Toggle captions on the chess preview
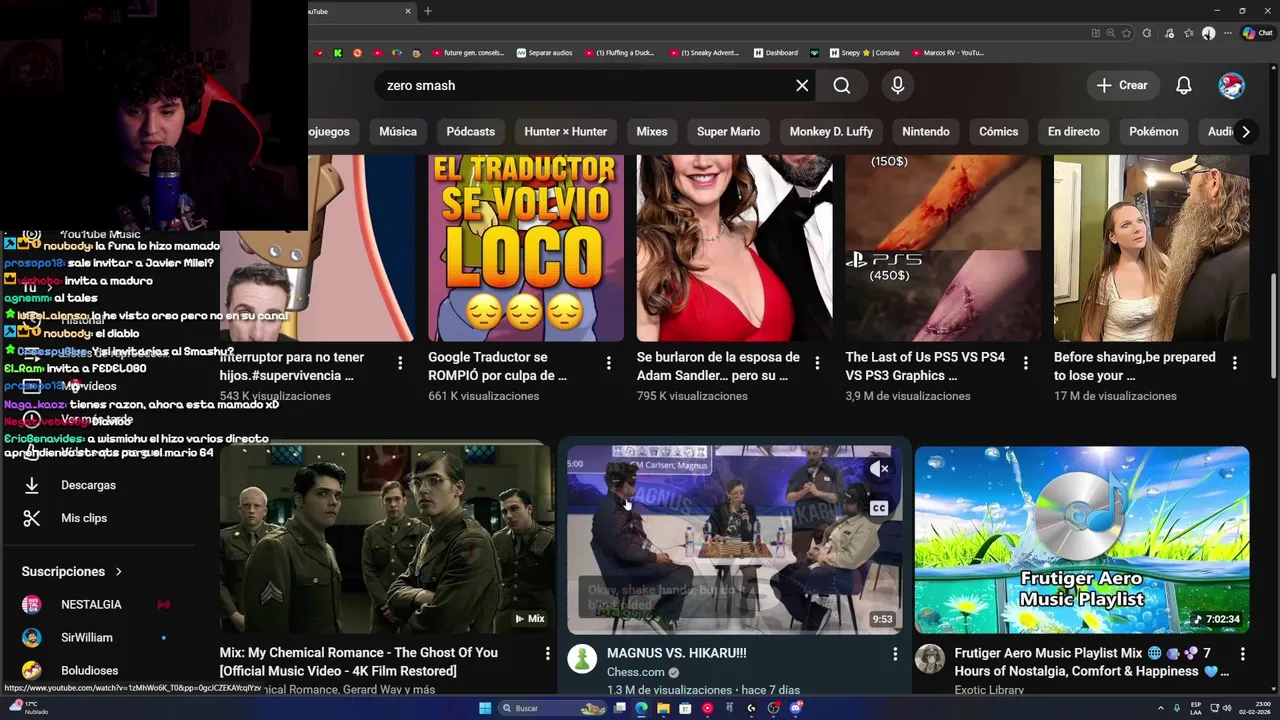1280x720 pixels. (879, 508)
